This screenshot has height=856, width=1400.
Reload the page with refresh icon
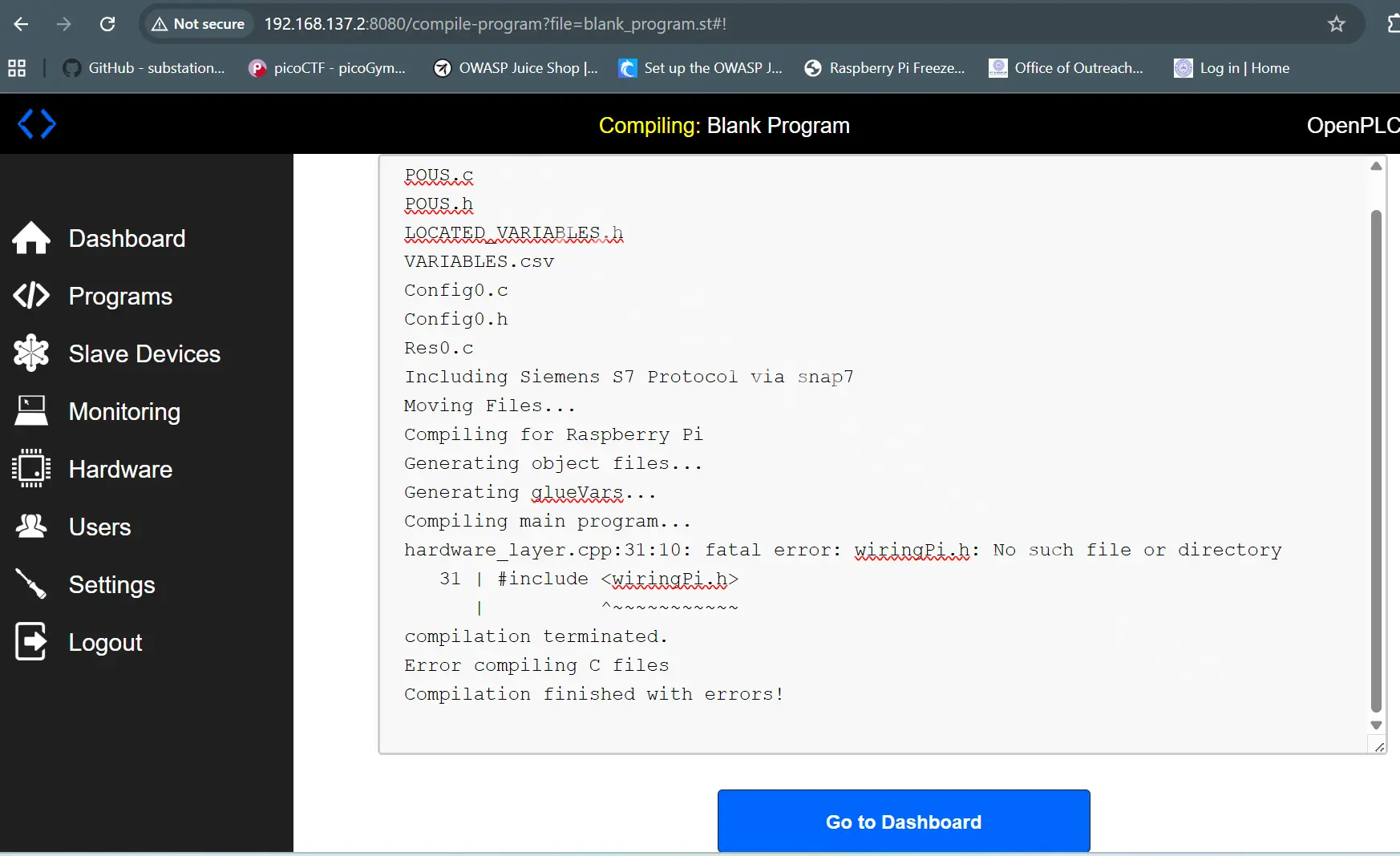click(107, 24)
